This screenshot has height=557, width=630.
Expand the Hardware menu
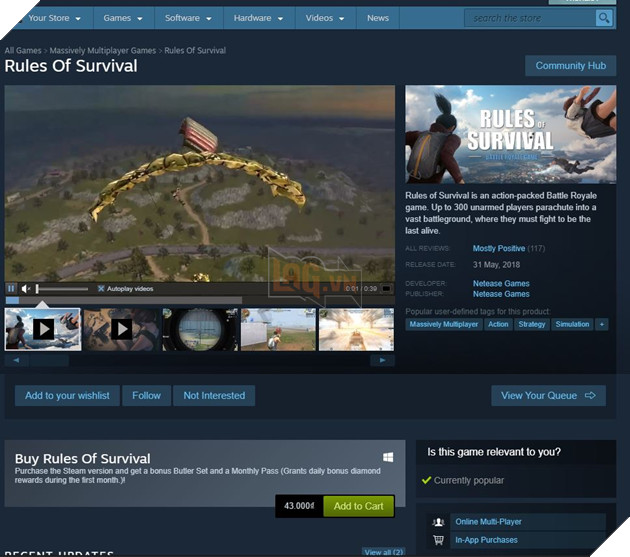point(259,18)
